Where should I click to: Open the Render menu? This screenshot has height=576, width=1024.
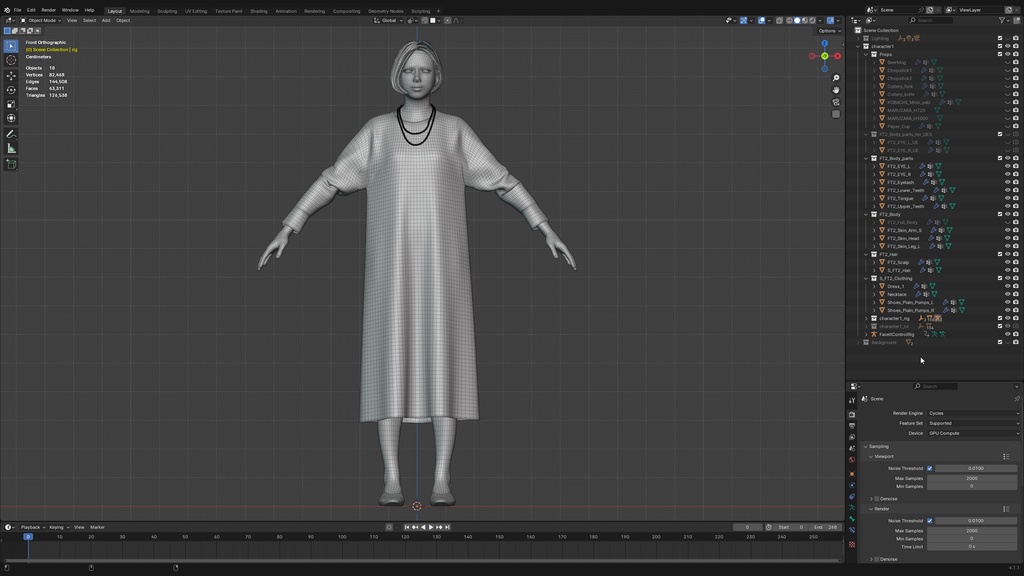(x=46, y=9)
